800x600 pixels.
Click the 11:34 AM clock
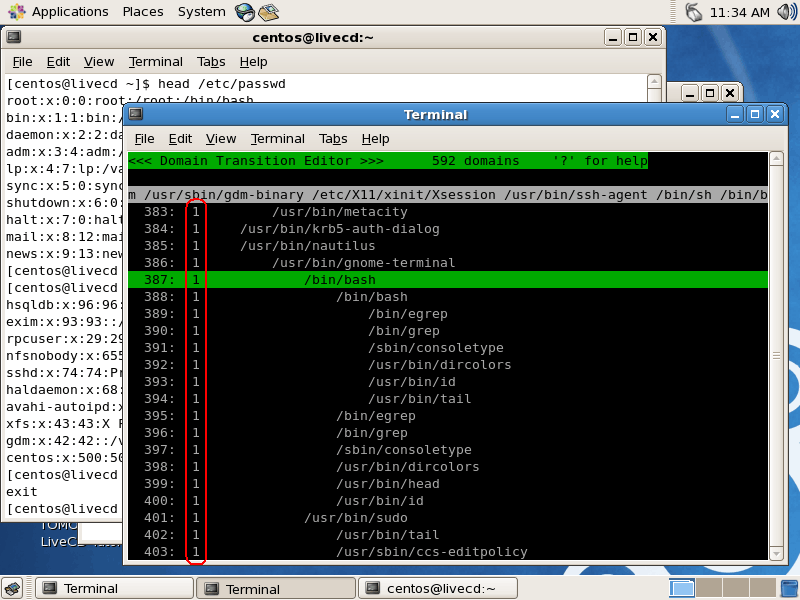click(x=739, y=12)
